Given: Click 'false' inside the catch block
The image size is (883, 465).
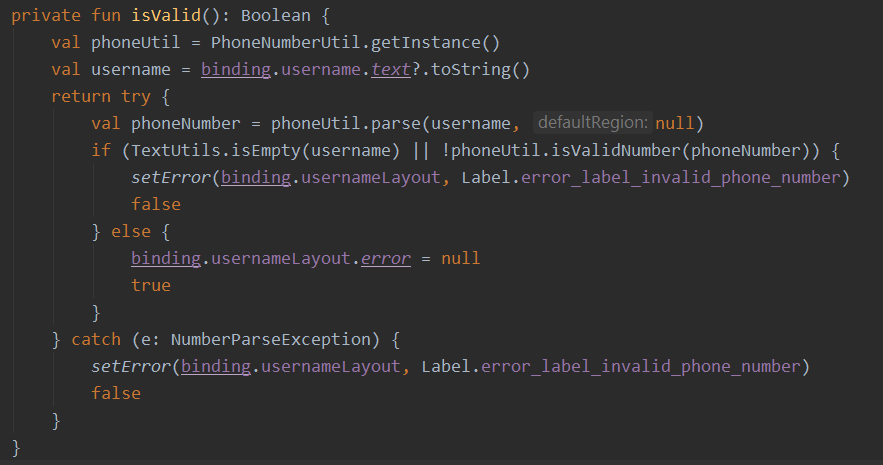Looking at the screenshot, I should click(116, 394).
